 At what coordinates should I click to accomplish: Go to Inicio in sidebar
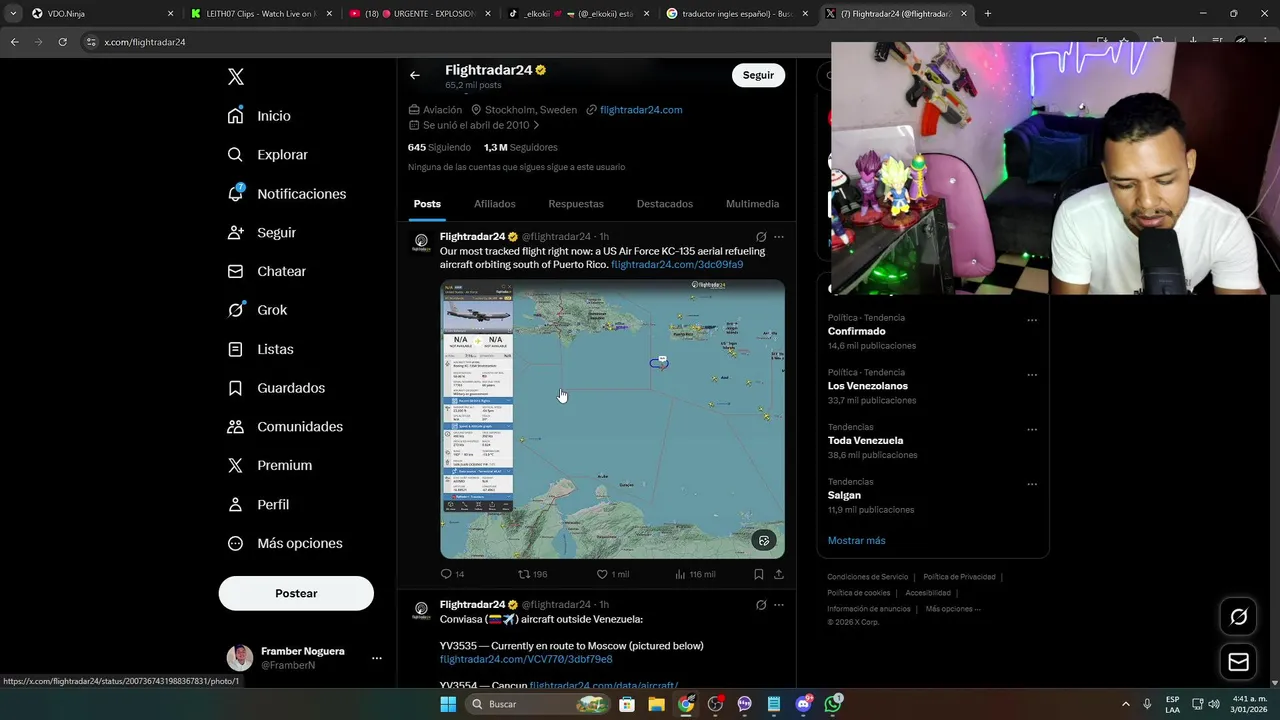click(259, 116)
